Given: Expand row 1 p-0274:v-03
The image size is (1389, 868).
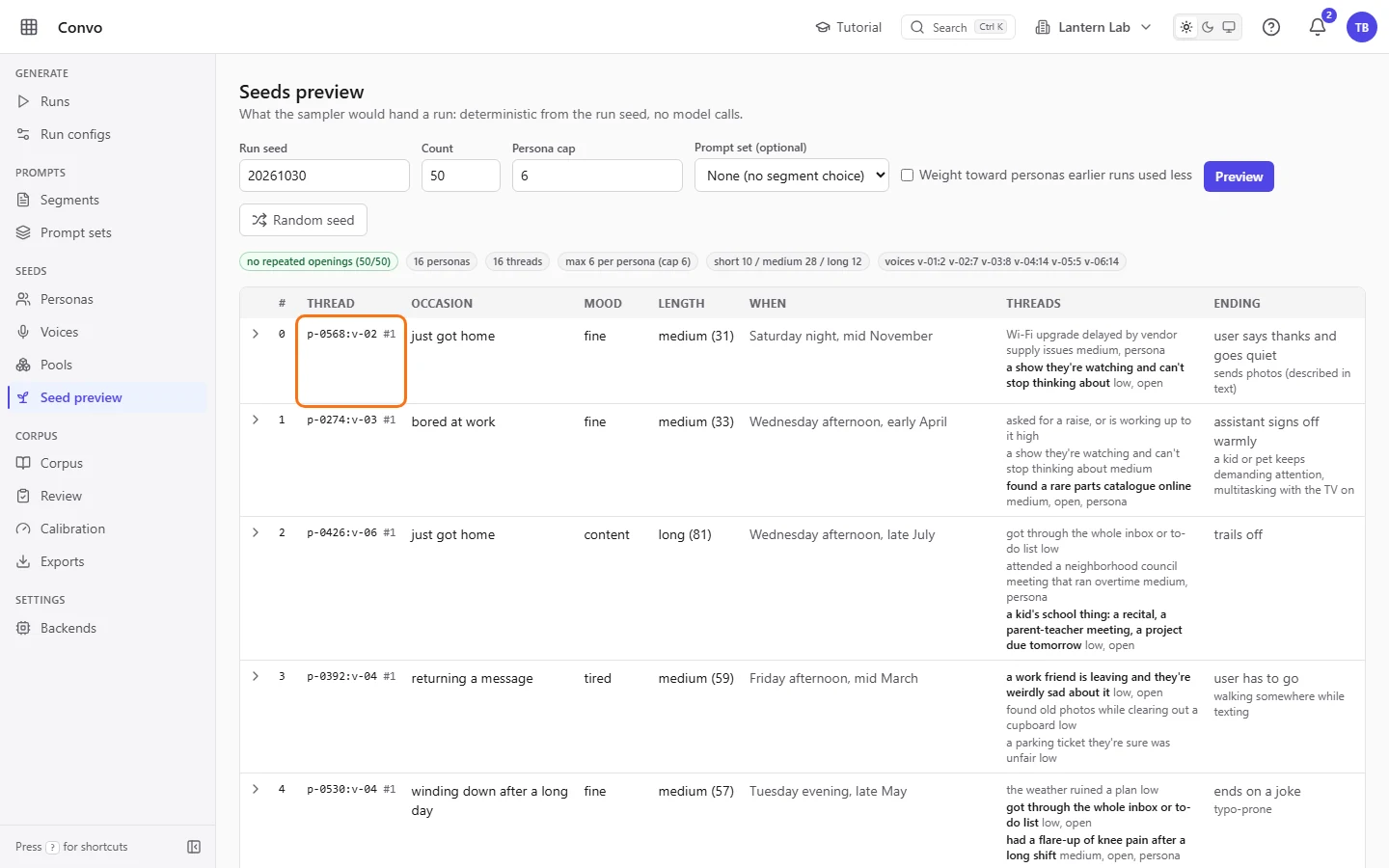Looking at the screenshot, I should (x=256, y=420).
